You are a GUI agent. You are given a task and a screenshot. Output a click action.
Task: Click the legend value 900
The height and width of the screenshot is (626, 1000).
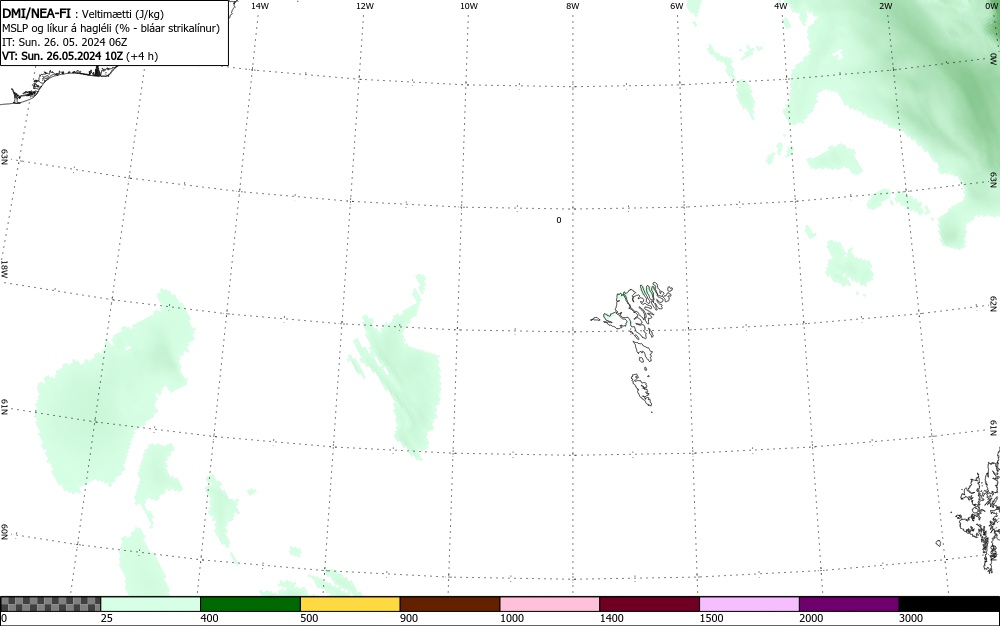click(409, 618)
